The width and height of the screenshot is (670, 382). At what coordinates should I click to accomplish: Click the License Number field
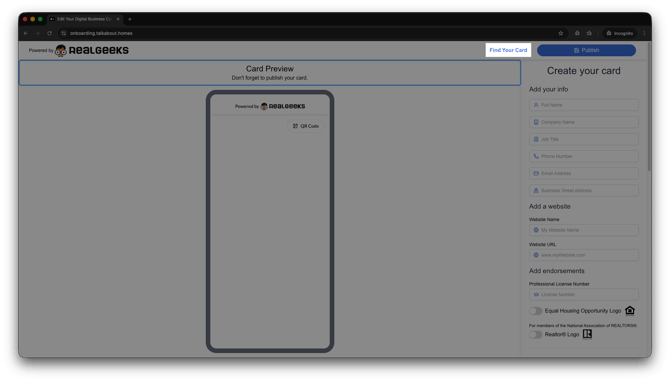tap(584, 294)
